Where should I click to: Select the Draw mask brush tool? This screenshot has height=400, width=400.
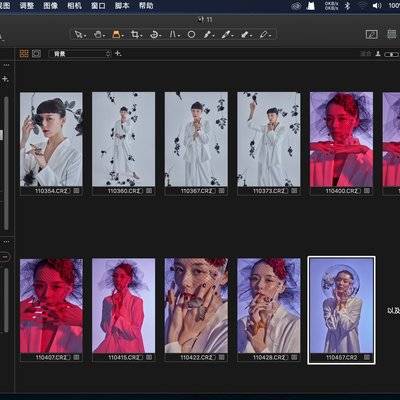(226, 34)
